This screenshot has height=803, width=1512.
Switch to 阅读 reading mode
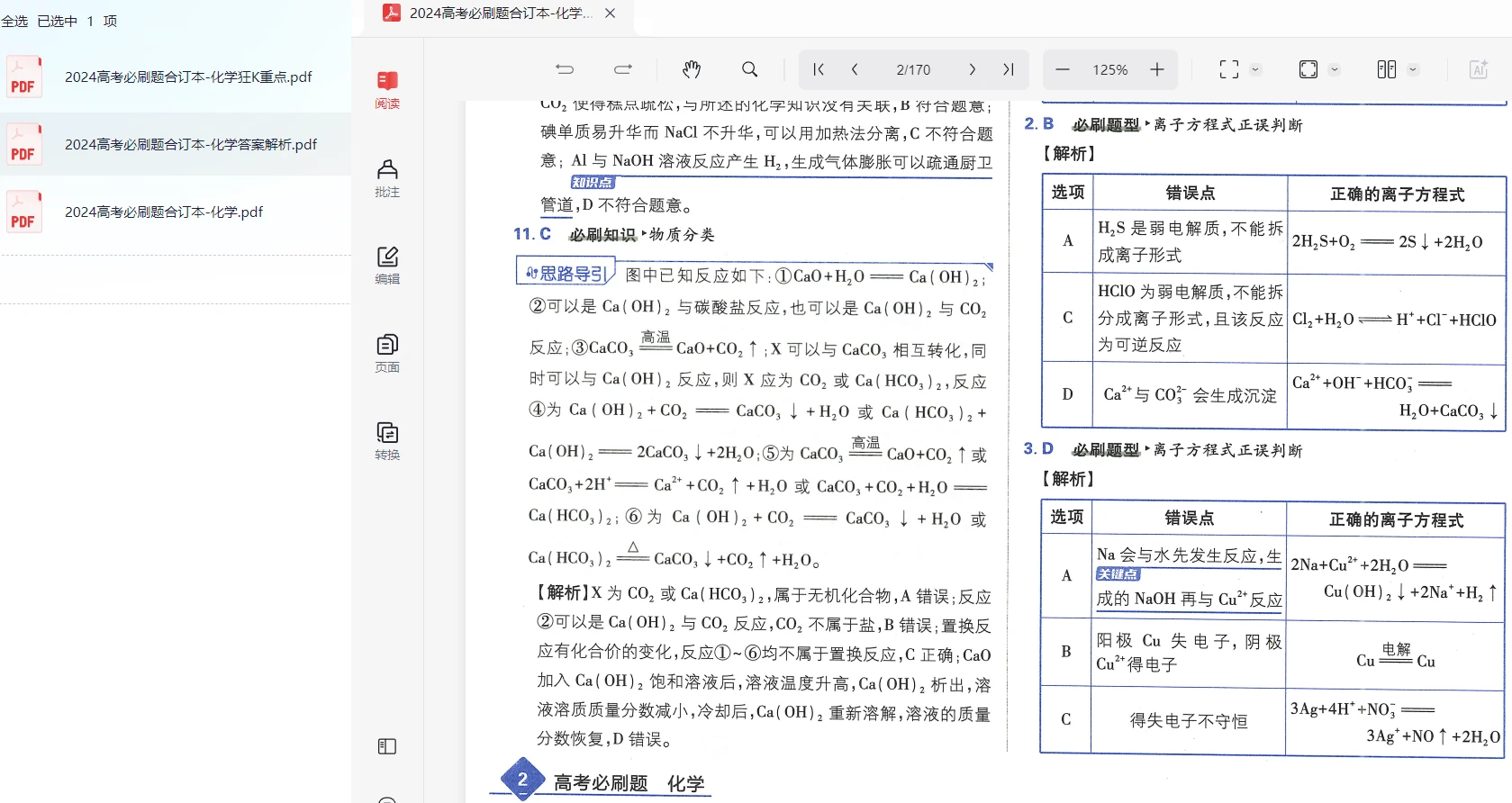[387, 89]
